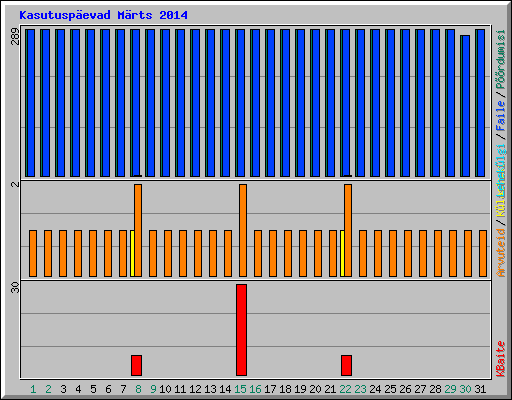Image resolution: width=512 pixels, height=400 pixels.
Task: Click the yellow visits bar on day 8
Action: coord(132,253)
